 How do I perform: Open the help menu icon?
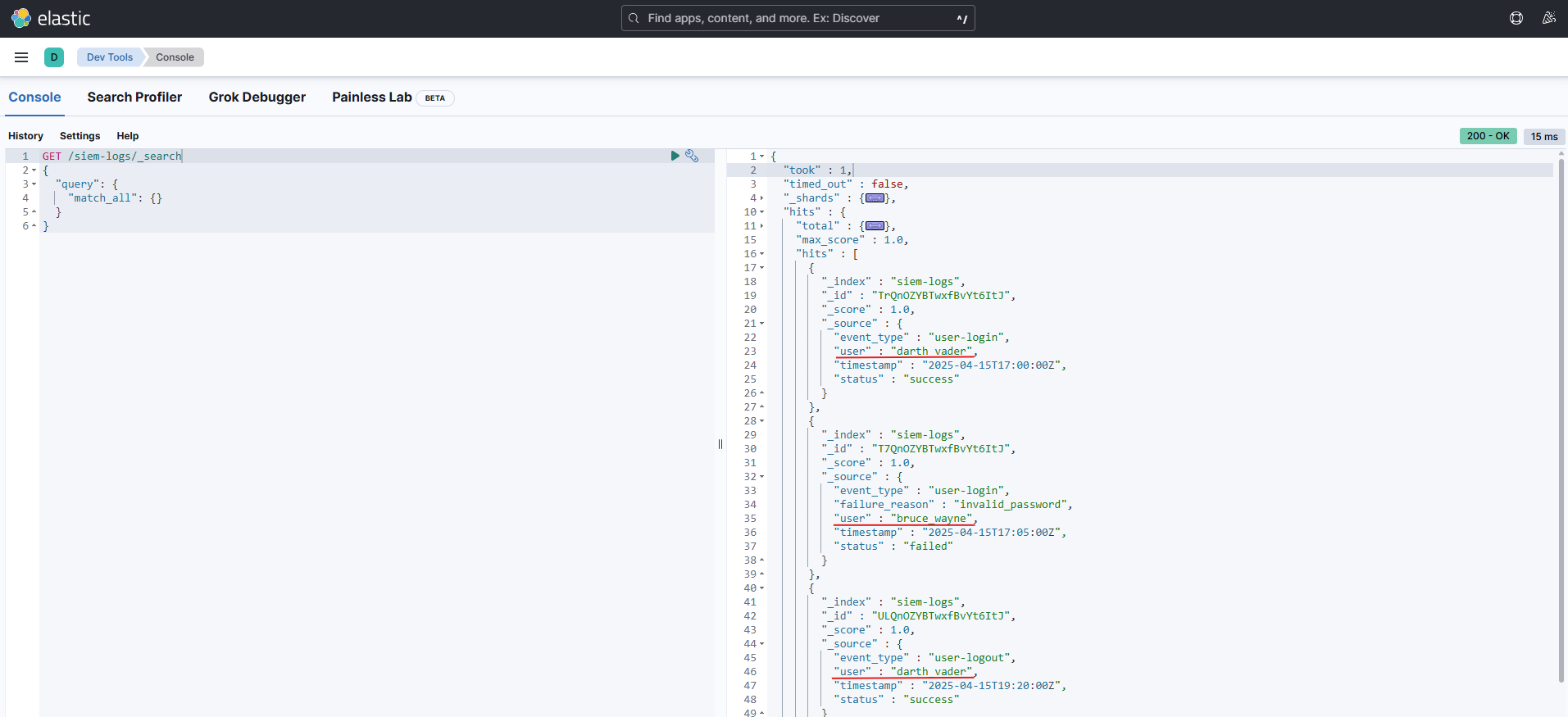click(1516, 18)
